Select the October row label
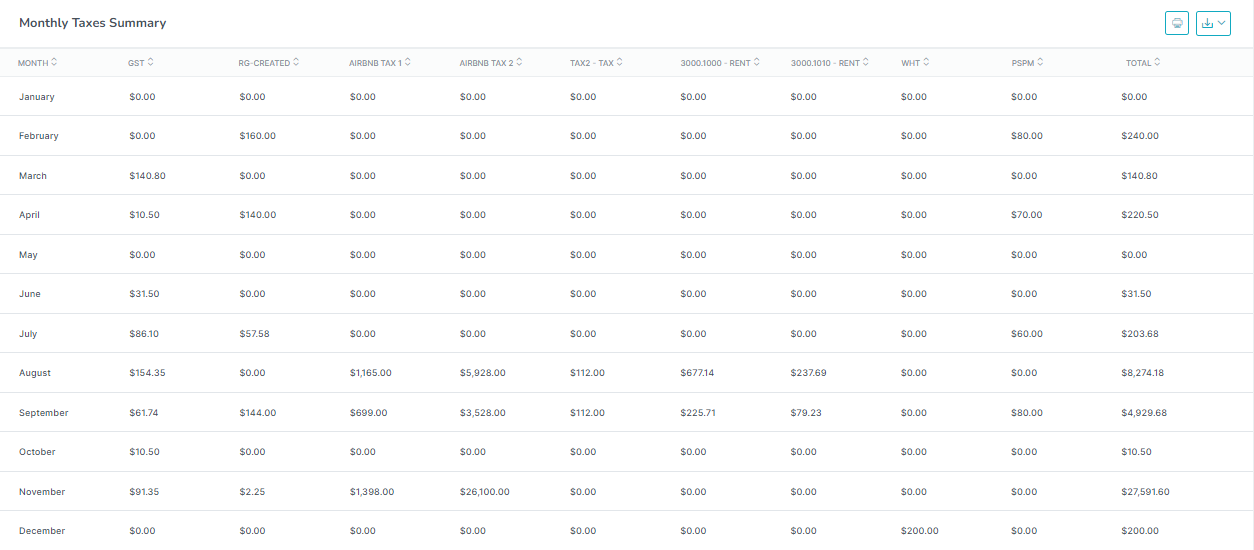 [38, 452]
